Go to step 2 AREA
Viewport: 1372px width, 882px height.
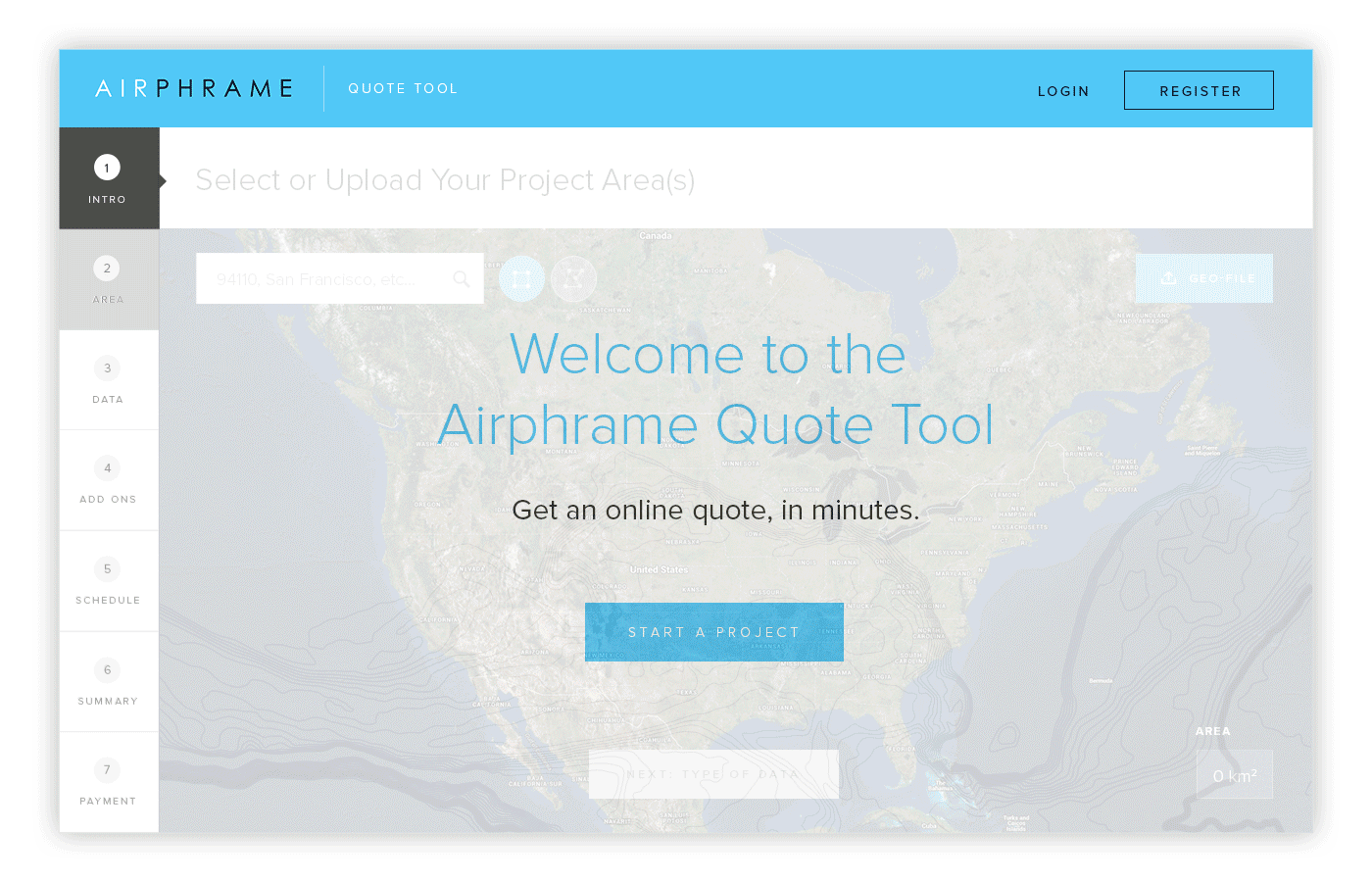[x=109, y=279]
